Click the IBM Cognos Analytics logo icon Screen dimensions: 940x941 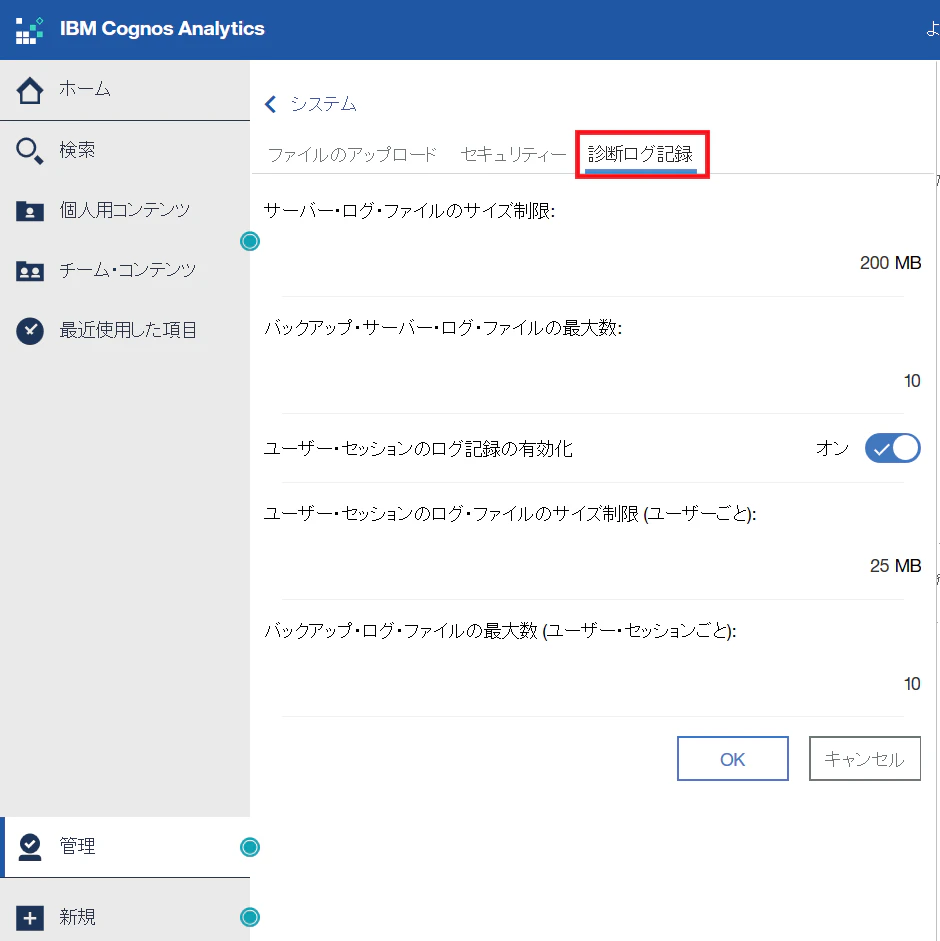click(29, 30)
